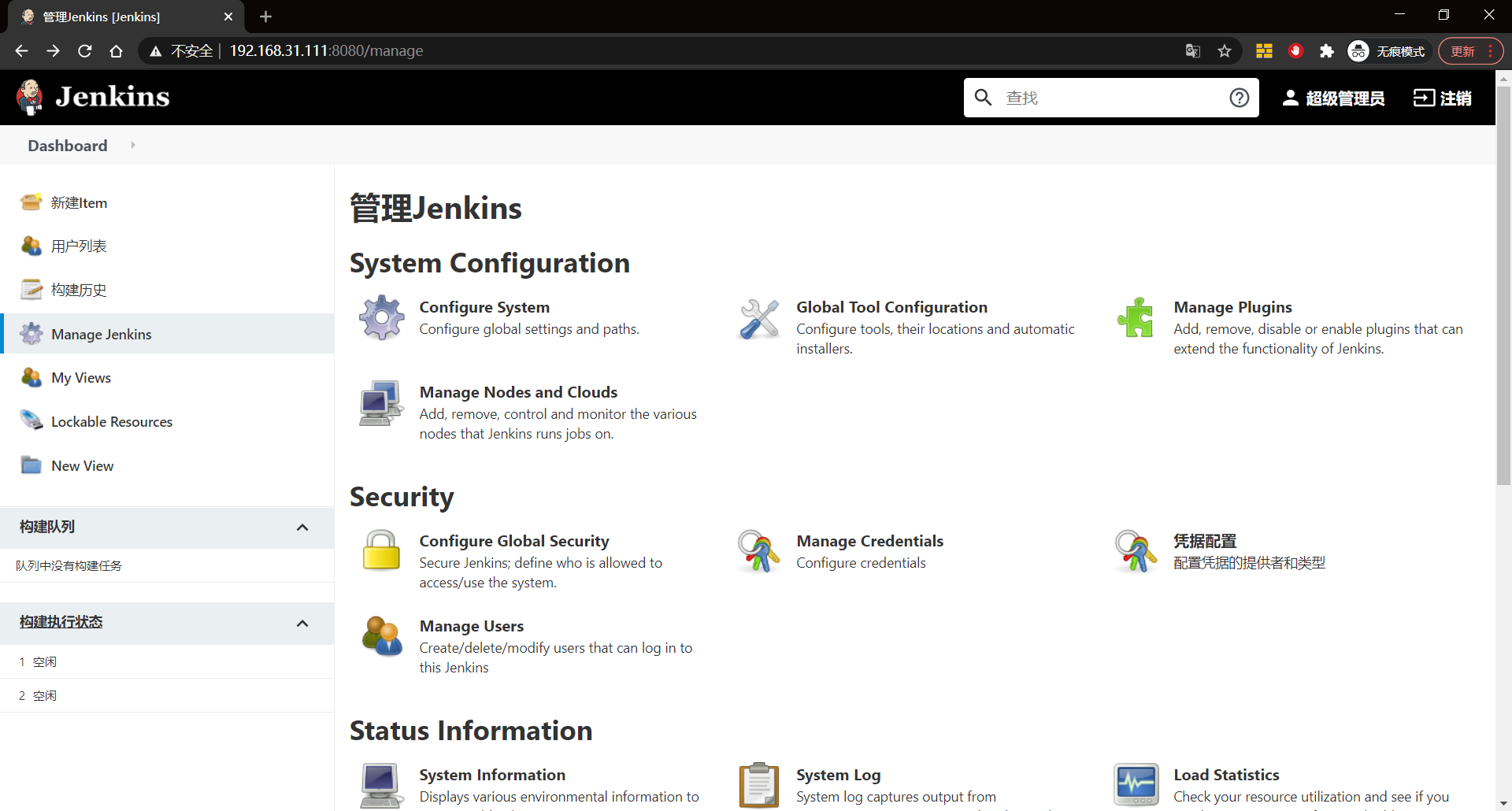Click inside the 查找 search field
1512x811 pixels.
[x=1110, y=98]
